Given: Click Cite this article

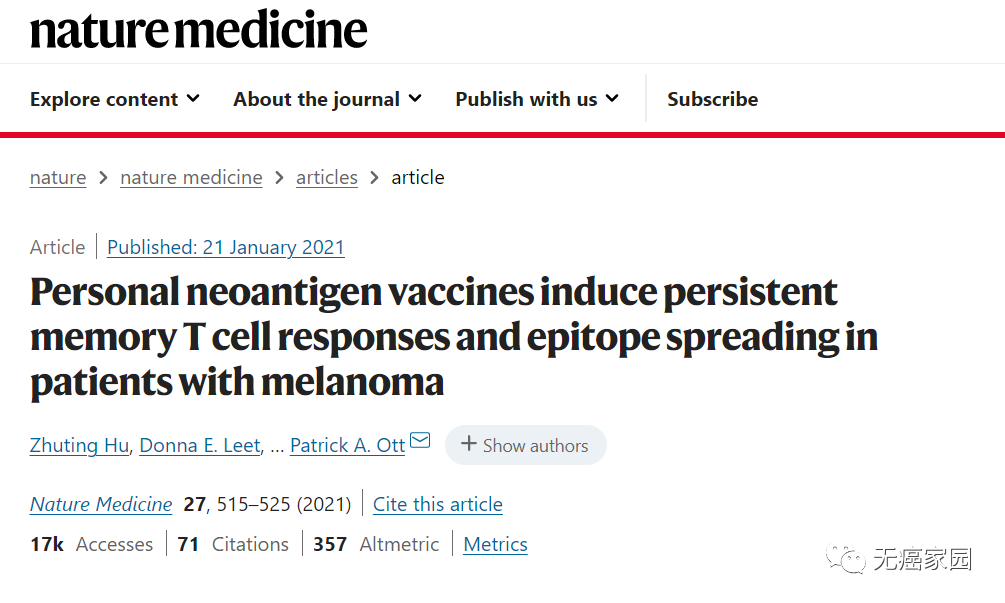Looking at the screenshot, I should tap(437, 504).
